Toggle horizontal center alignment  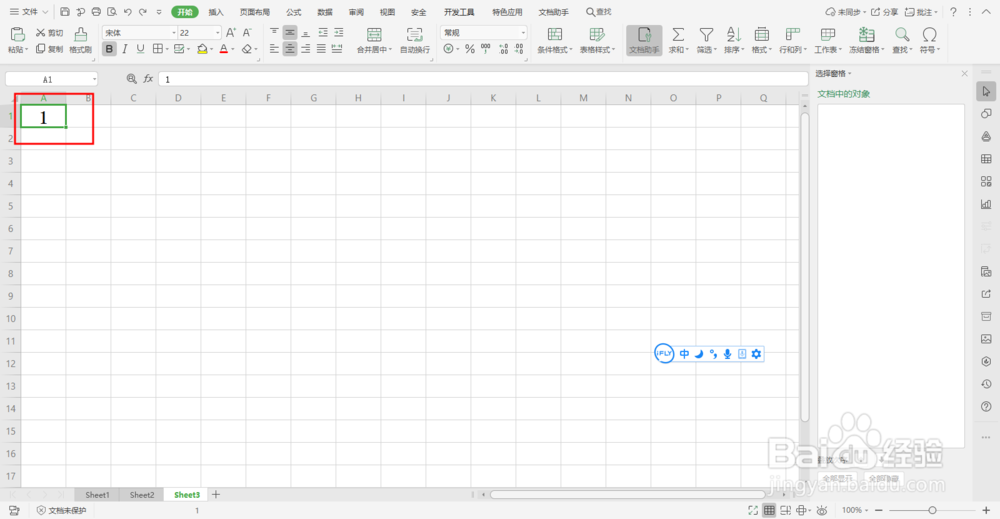click(x=290, y=49)
